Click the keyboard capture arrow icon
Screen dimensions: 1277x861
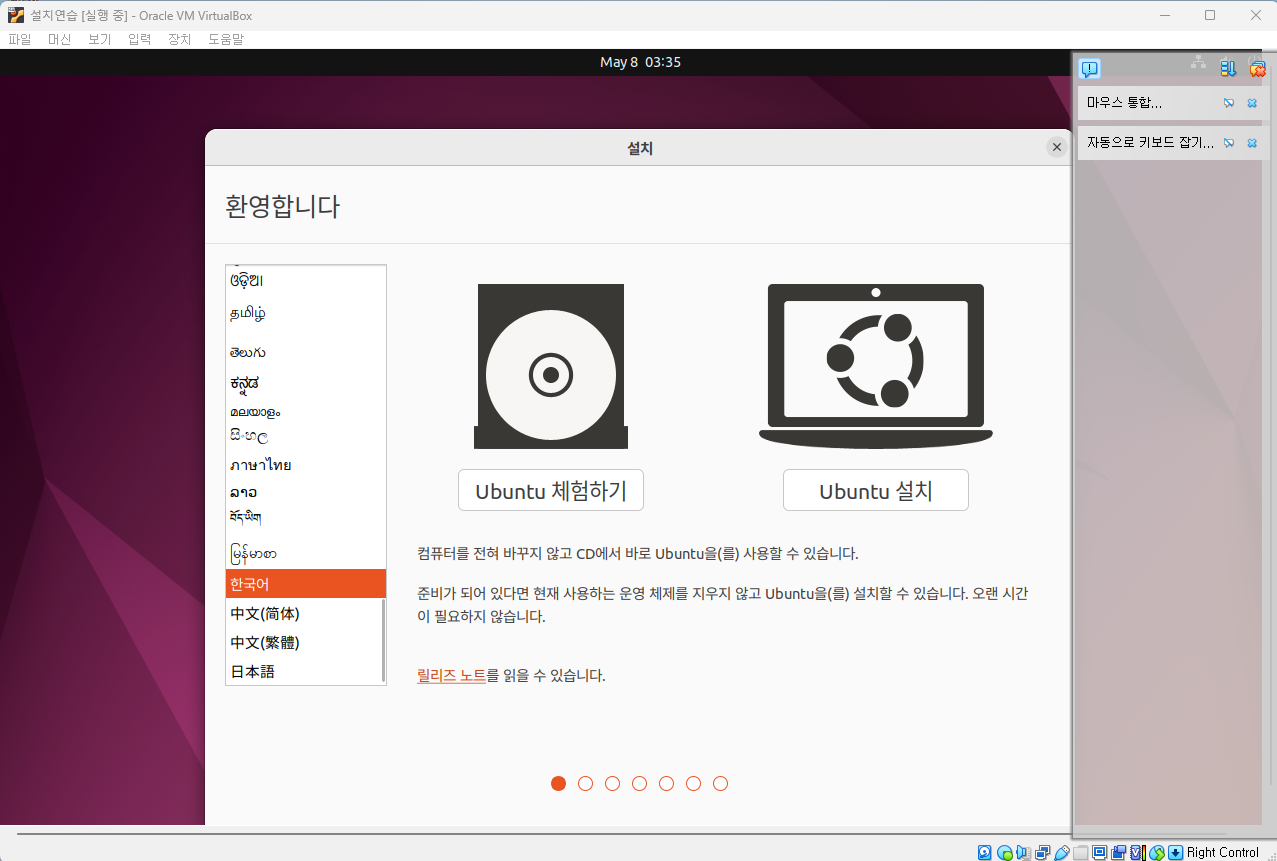click(1176, 852)
